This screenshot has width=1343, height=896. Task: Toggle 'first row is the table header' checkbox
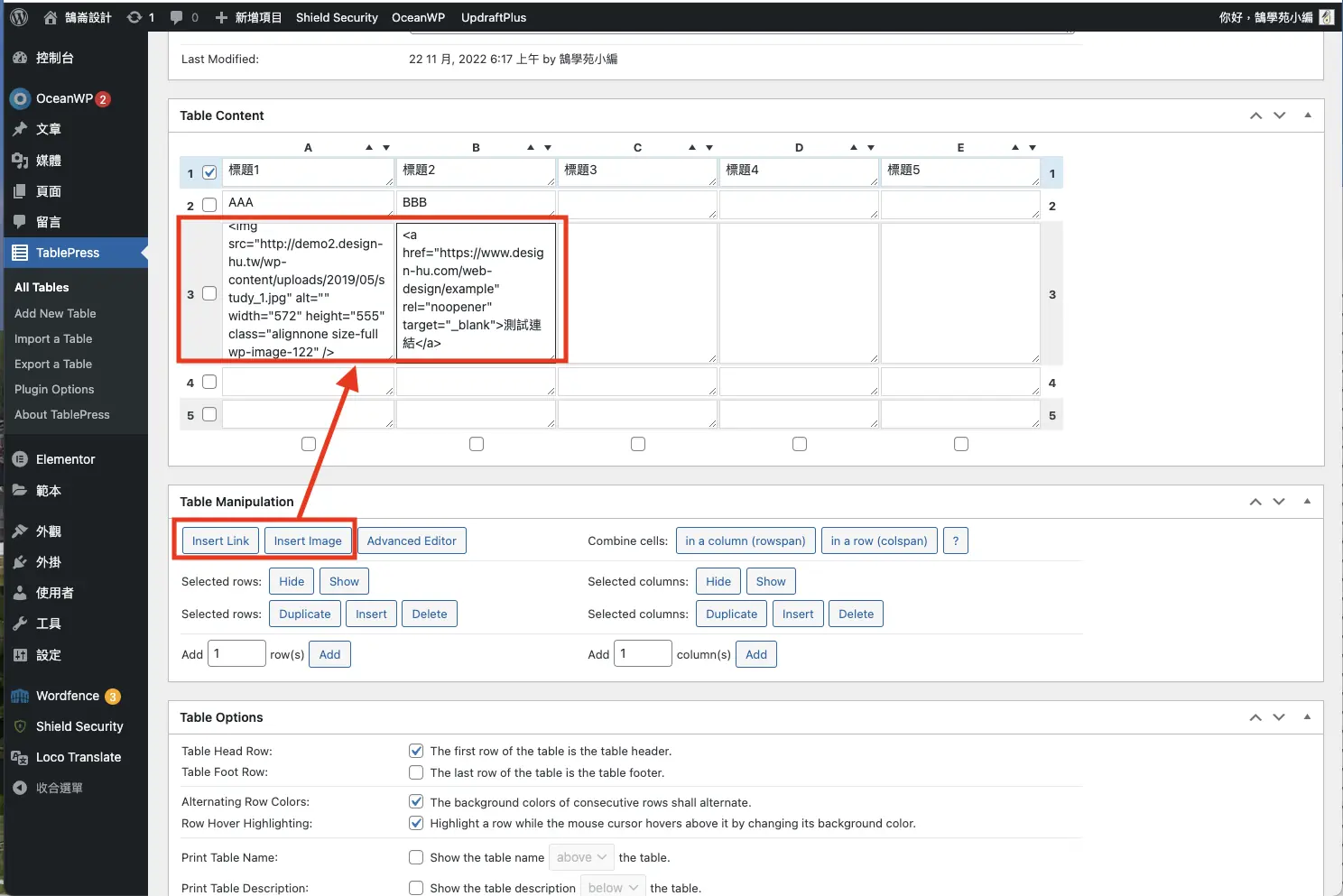pos(416,751)
